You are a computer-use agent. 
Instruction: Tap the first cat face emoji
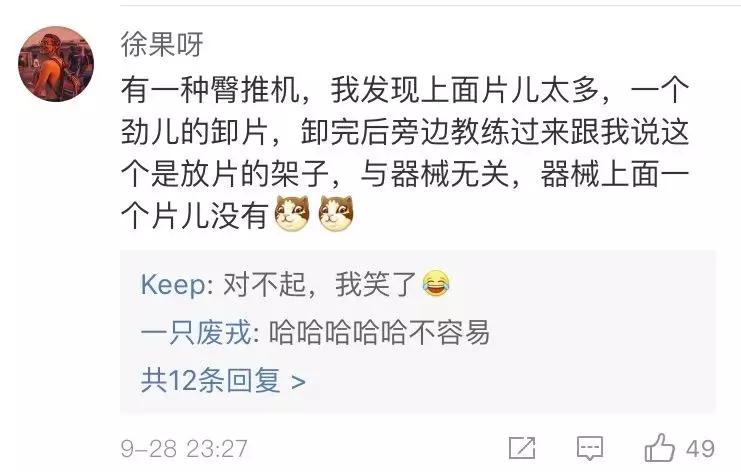[292, 213]
